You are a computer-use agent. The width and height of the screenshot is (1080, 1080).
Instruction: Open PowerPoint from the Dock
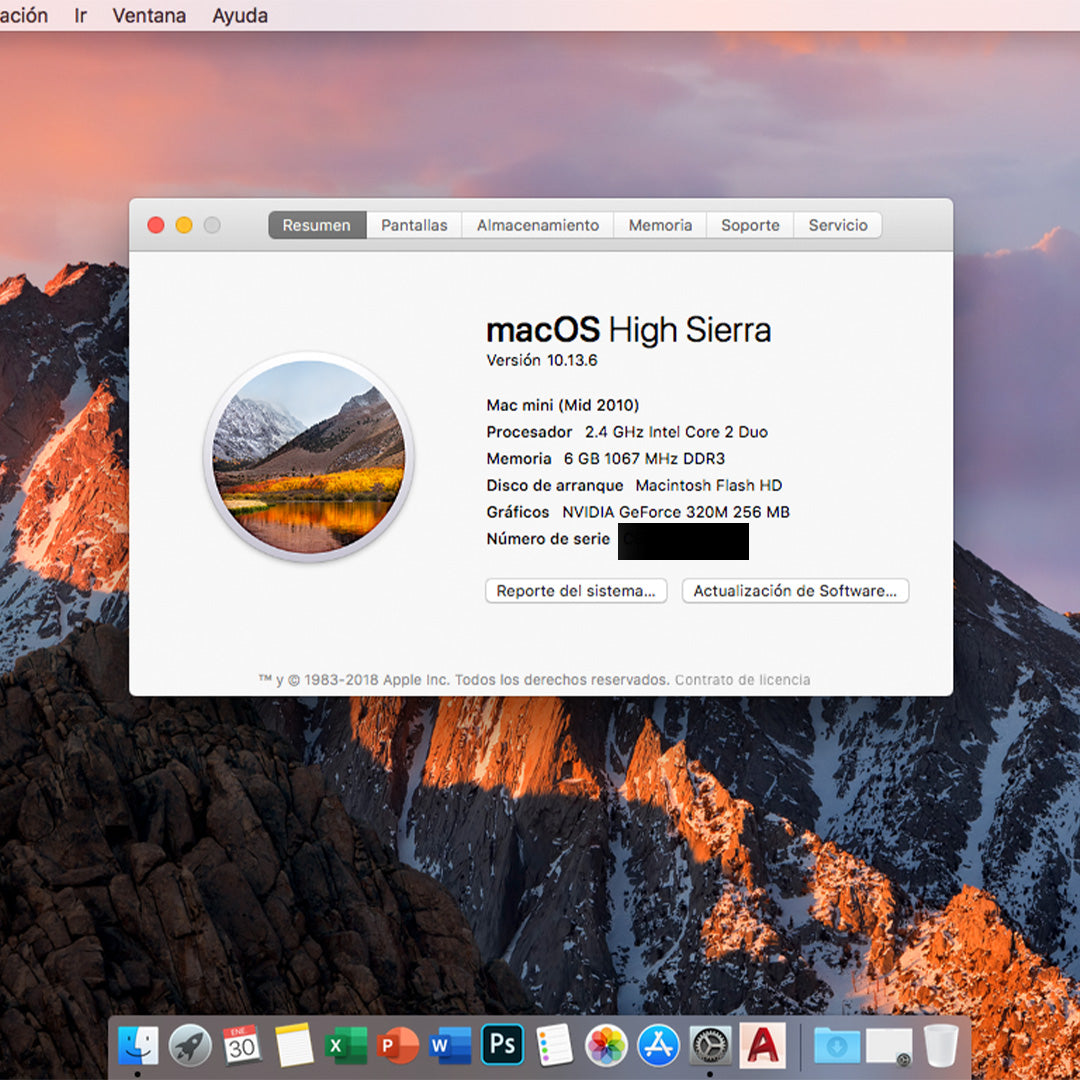(398, 1044)
